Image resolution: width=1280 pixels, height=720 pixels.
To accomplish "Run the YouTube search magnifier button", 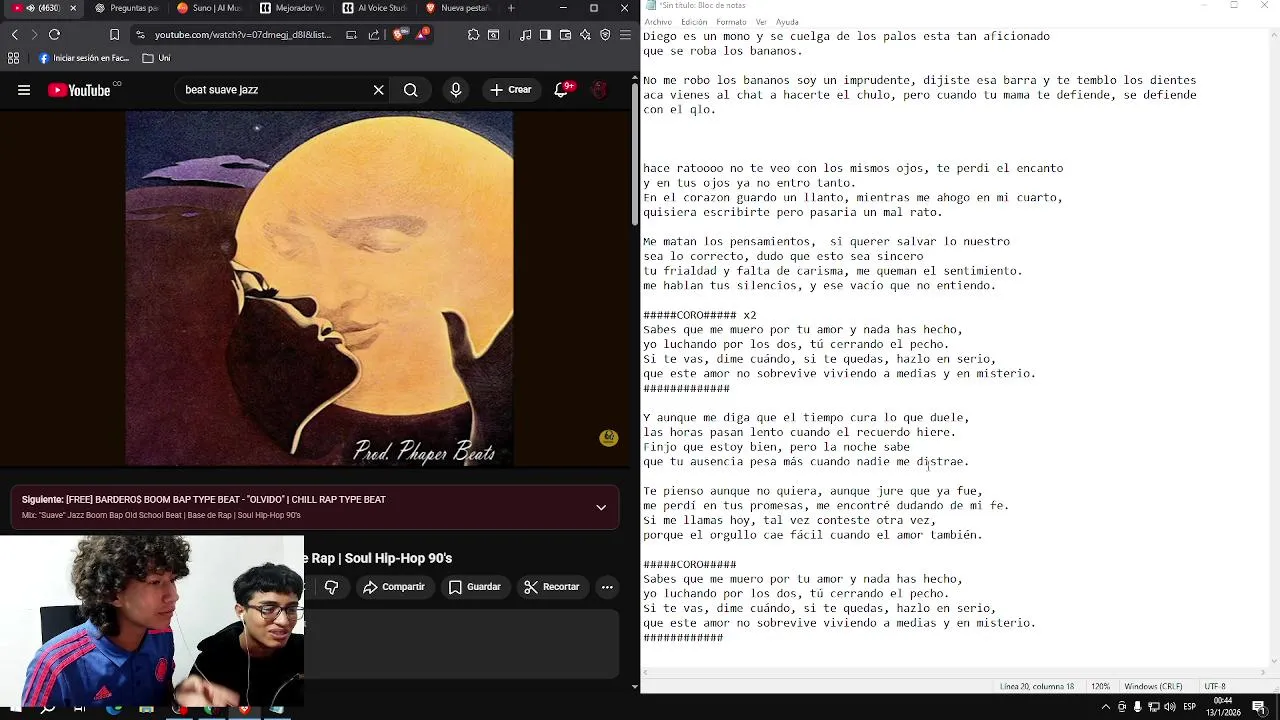I will [x=411, y=90].
